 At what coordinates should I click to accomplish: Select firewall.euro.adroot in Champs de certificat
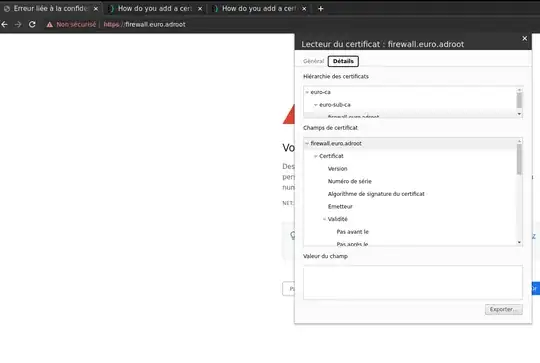pyautogui.click(x=336, y=143)
